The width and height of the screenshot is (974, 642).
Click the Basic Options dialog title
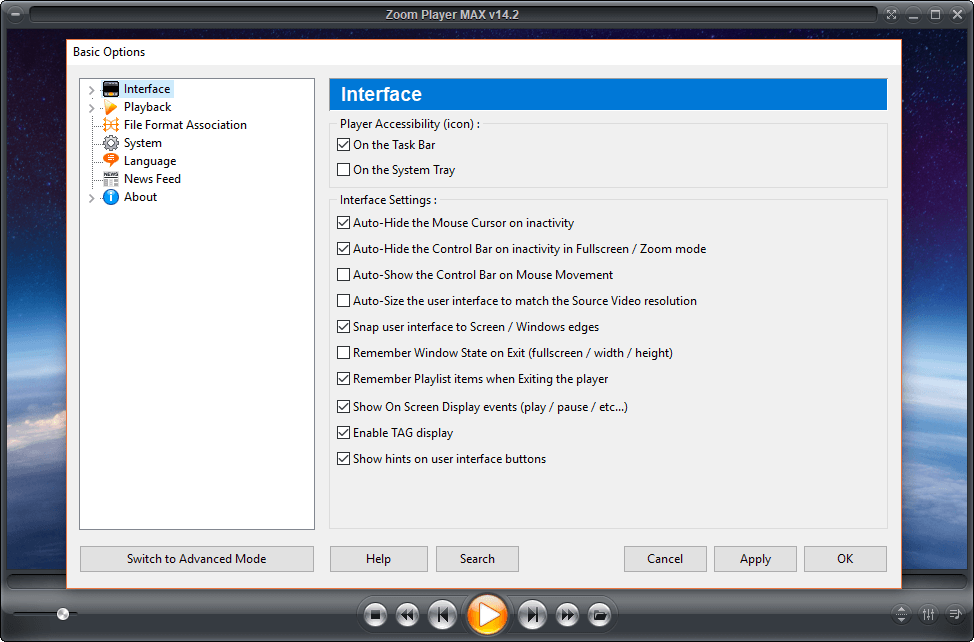point(109,52)
